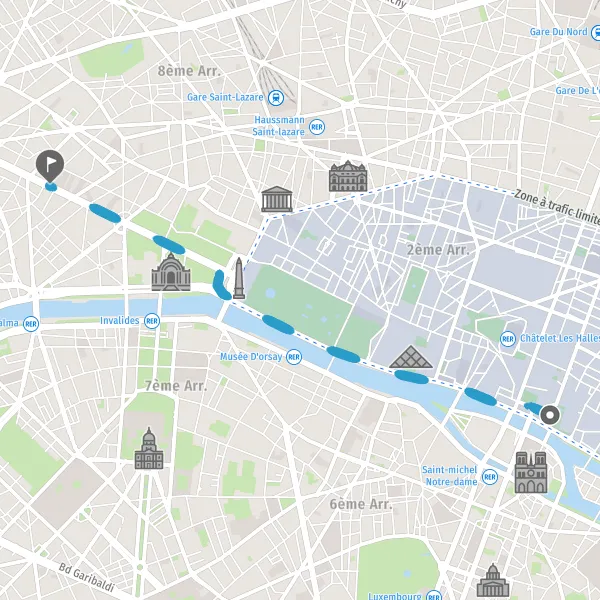Click the Haussmann Saint-Lazare RER badge
This screenshot has width=600, height=600.
[317, 127]
